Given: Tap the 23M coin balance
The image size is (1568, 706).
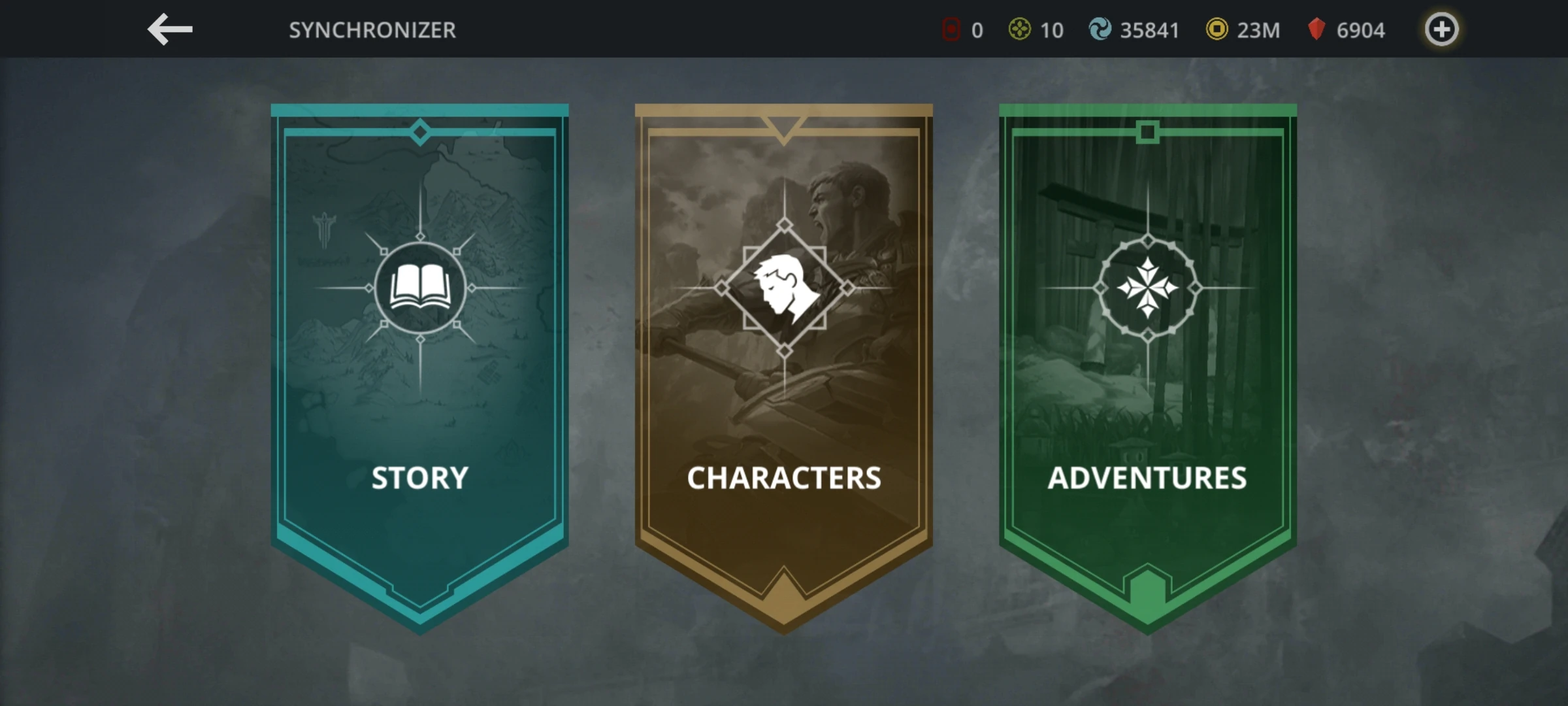Looking at the screenshot, I should coord(1258,30).
